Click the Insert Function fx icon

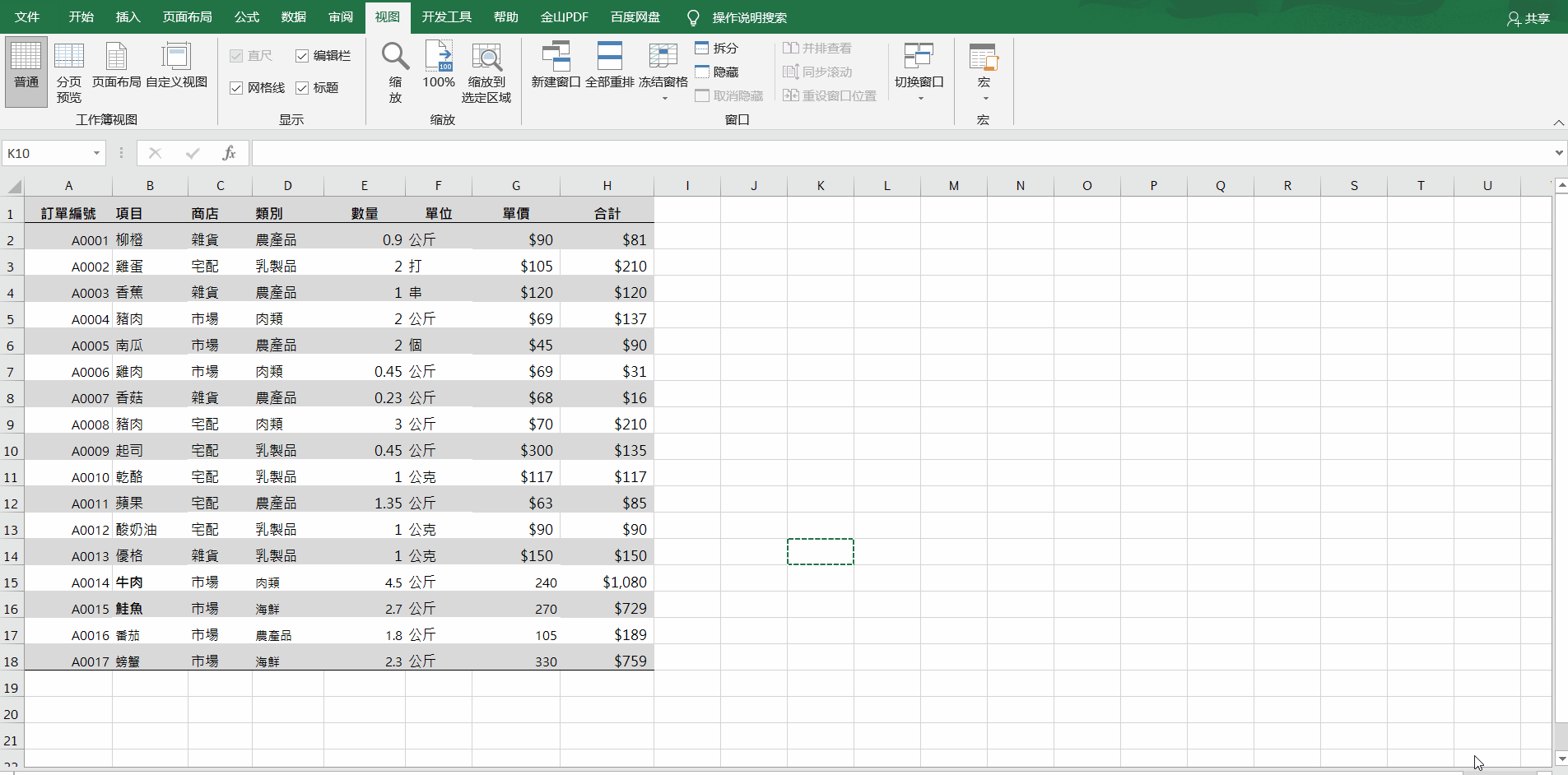pyautogui.click(x=229, y=153)
